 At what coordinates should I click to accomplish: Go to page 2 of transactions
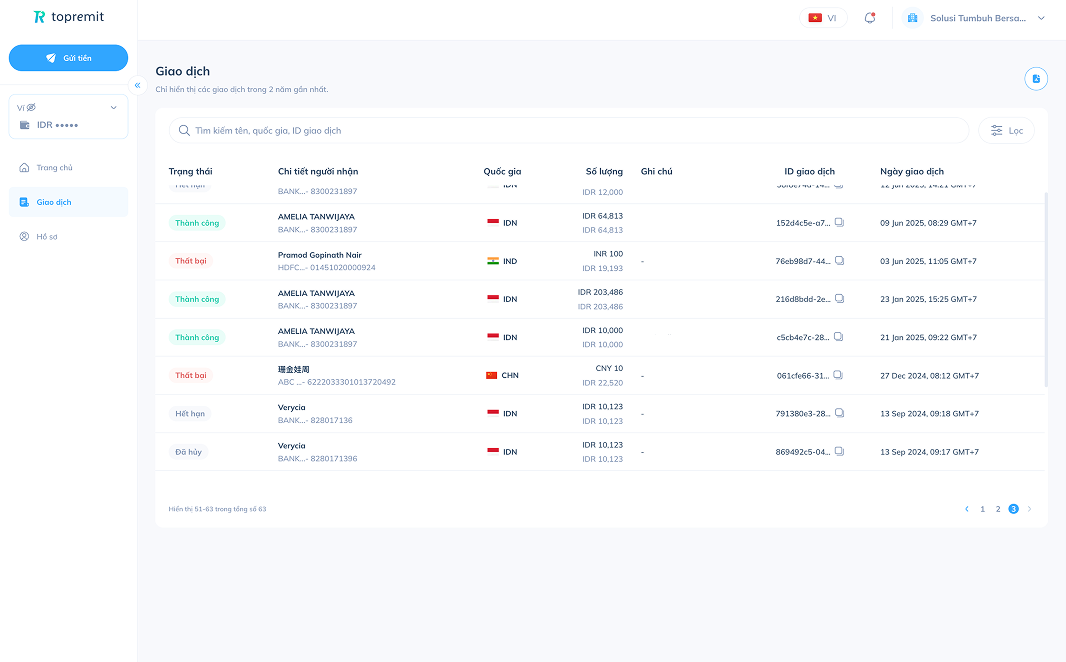coord(998,509)
